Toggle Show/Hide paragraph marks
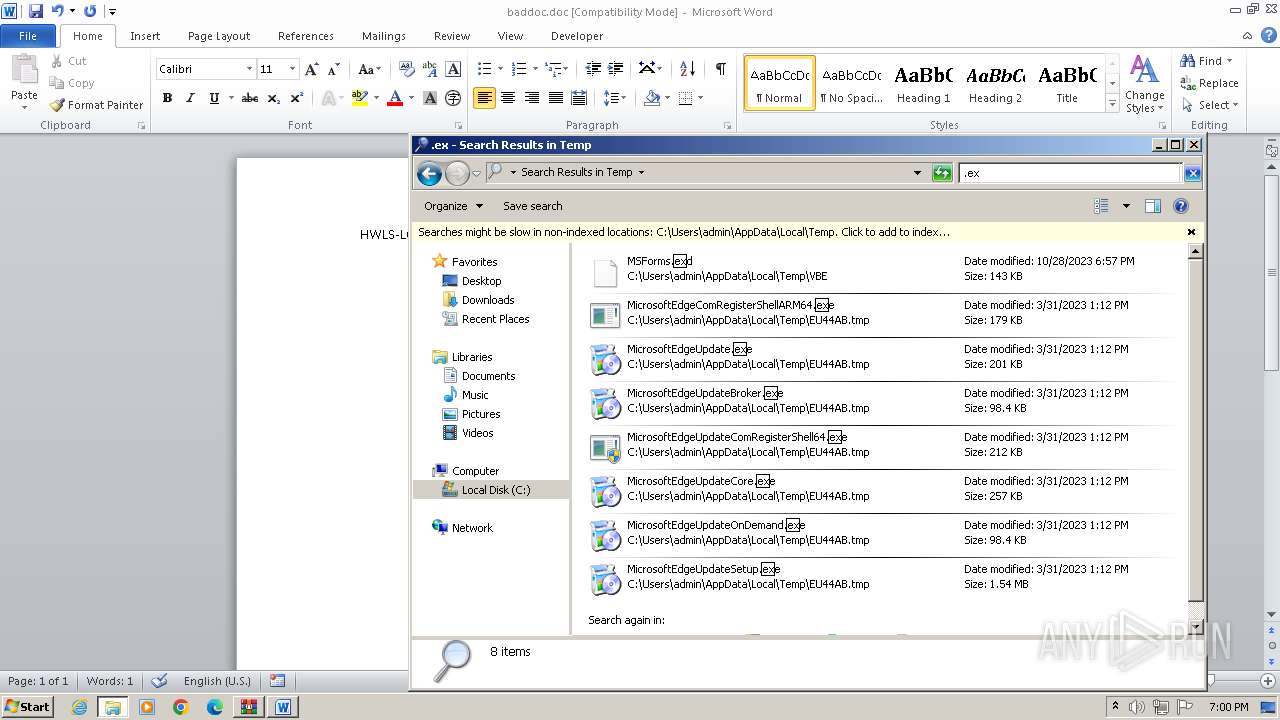 (720, 68)
